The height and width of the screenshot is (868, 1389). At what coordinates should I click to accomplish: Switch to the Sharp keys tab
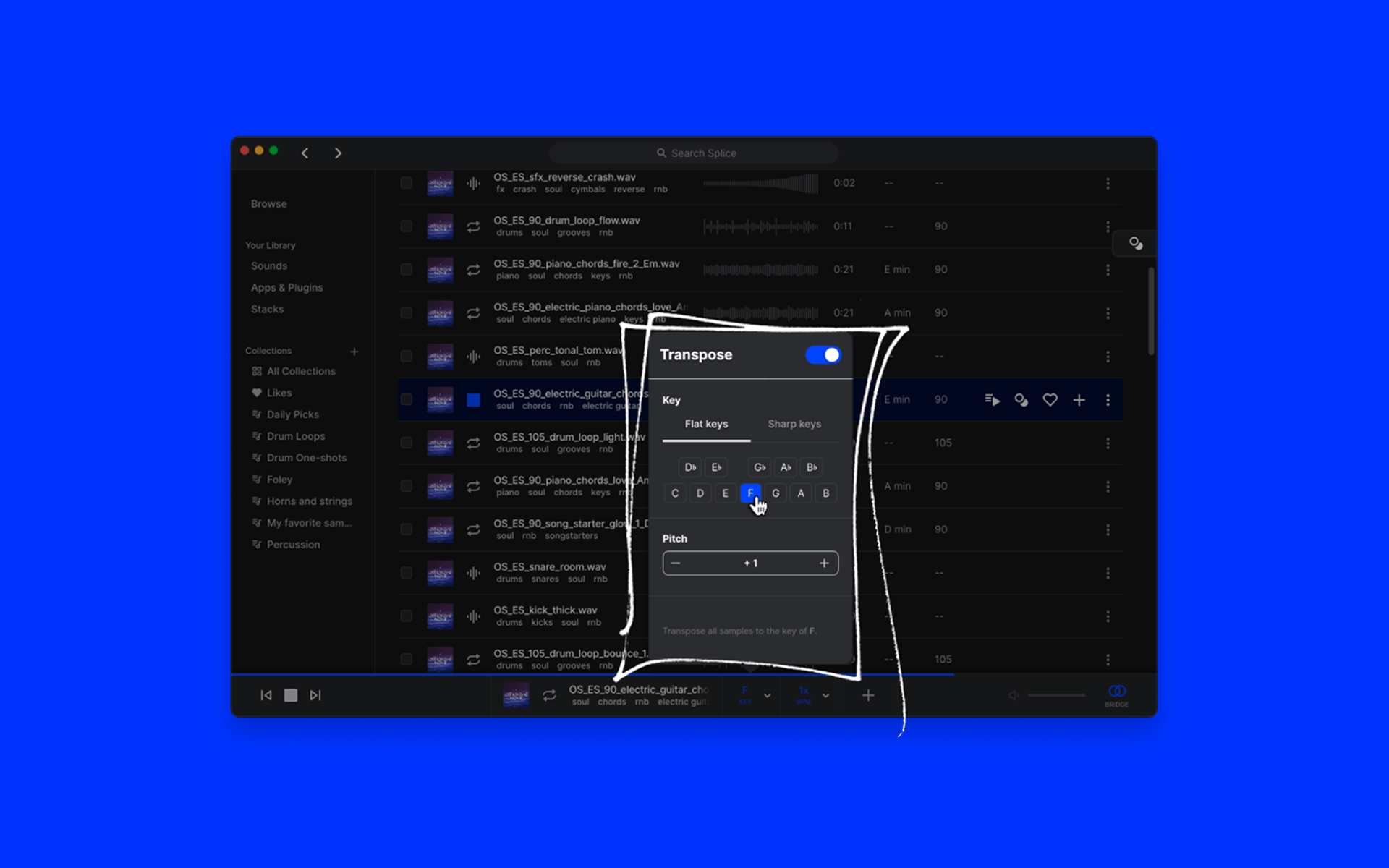click(794, 424)
